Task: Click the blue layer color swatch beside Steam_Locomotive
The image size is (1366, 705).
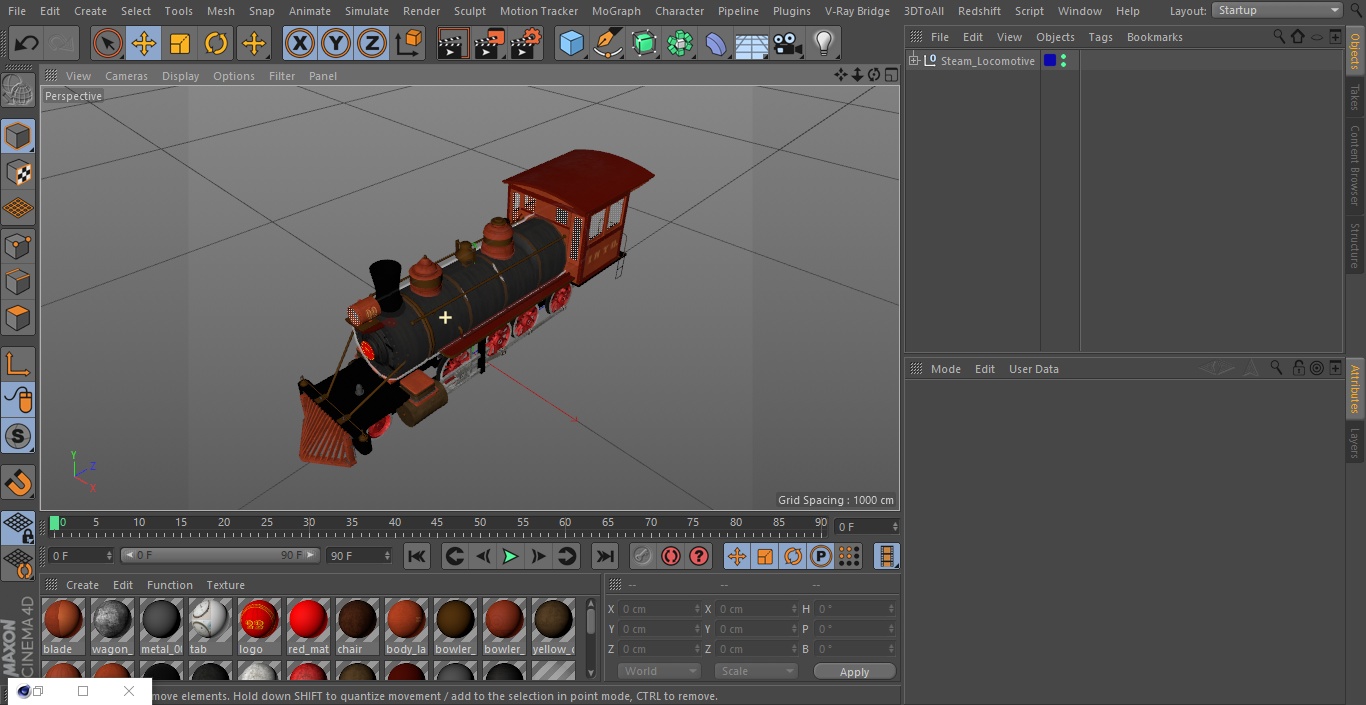Action: 1049,60
